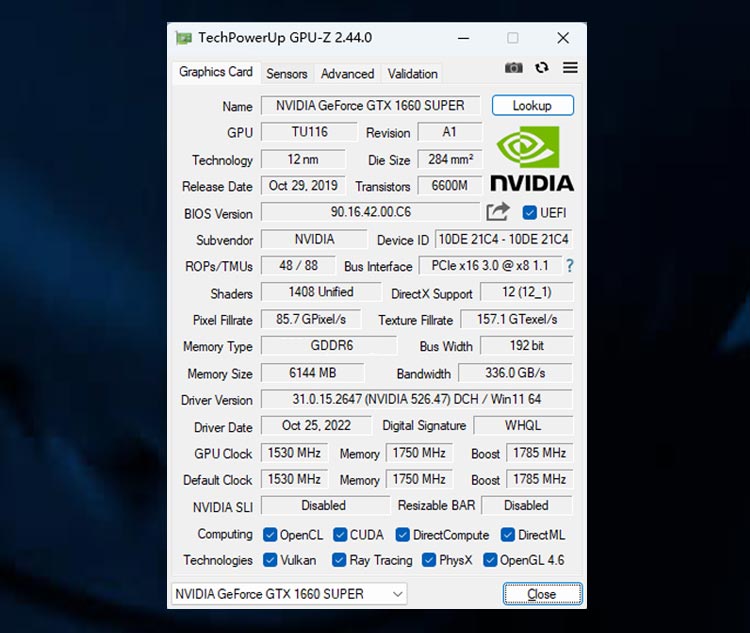The width and height of the screenshot is (750, 633).
Task: Open the hamburger menu icon
Action: [x=570, y=68]
